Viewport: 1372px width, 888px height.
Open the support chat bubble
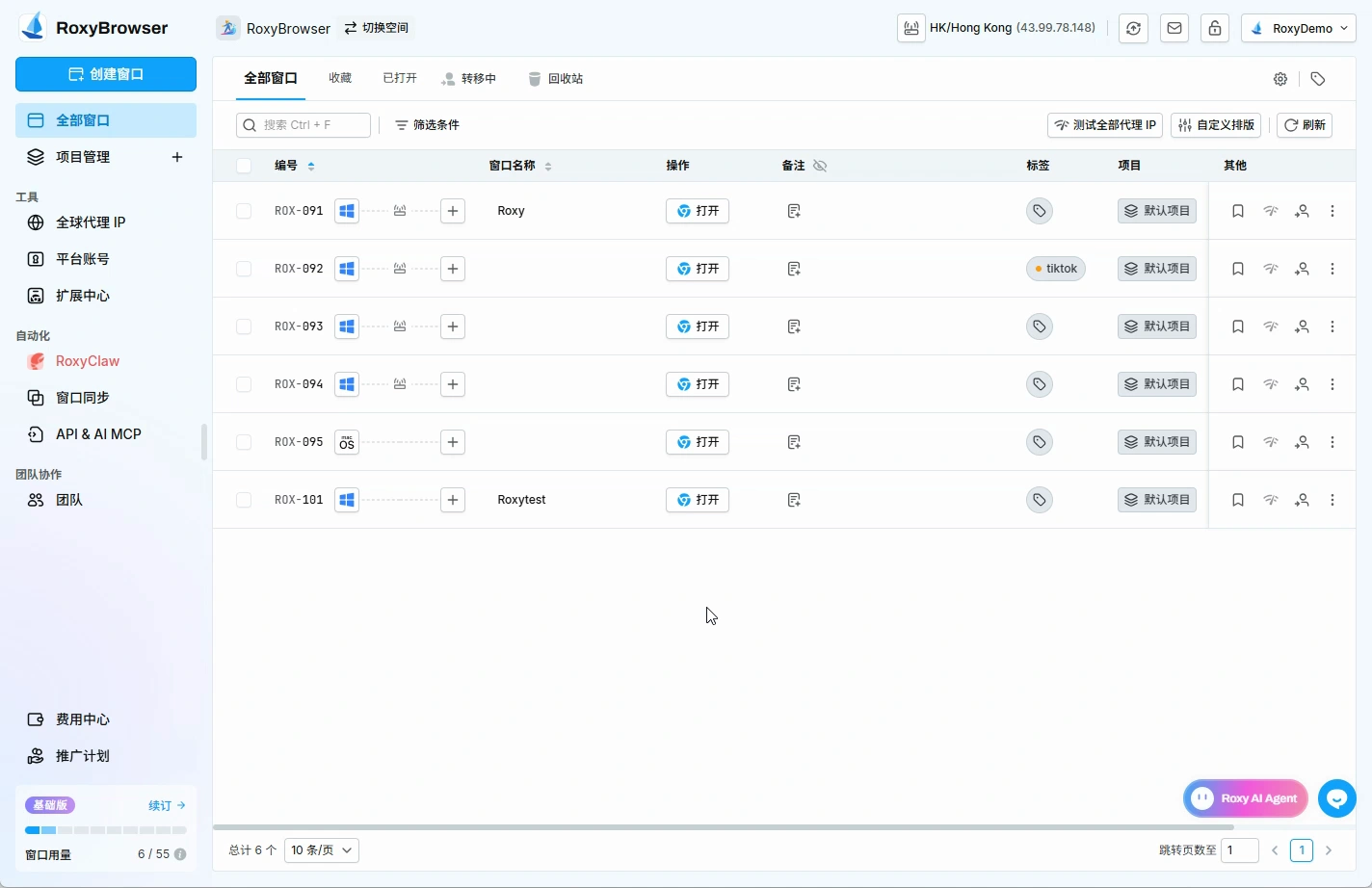[x=1337, y=798]
